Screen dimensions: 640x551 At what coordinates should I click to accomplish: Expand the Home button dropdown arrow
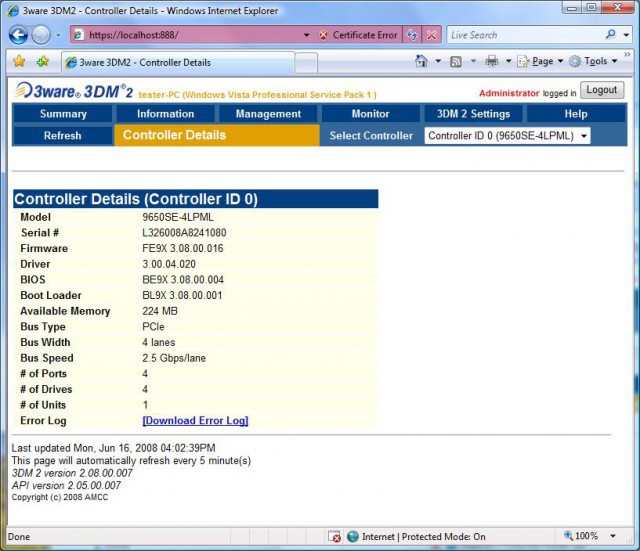pos(438,61)
